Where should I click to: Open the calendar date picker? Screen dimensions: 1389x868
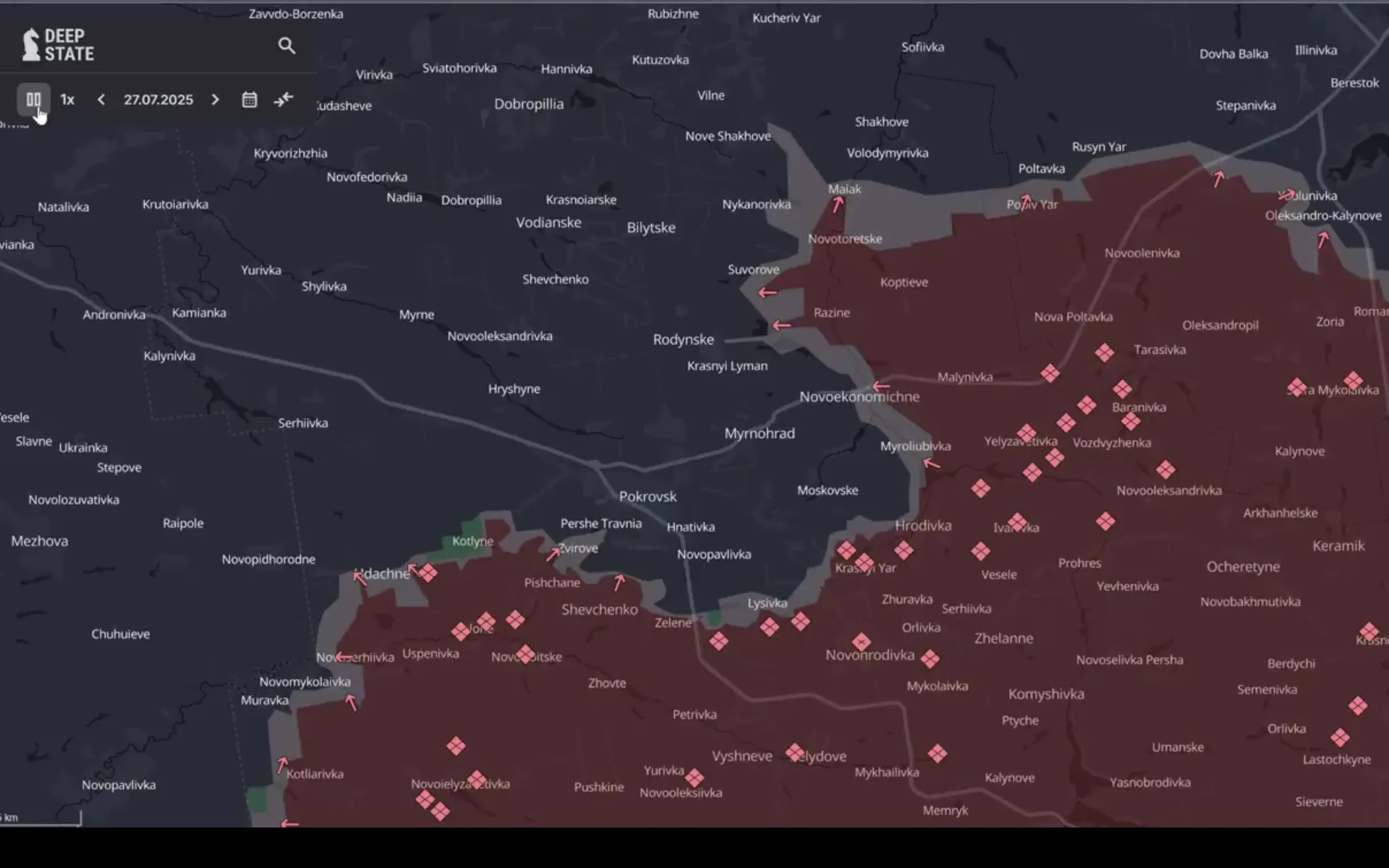[250, 99]
